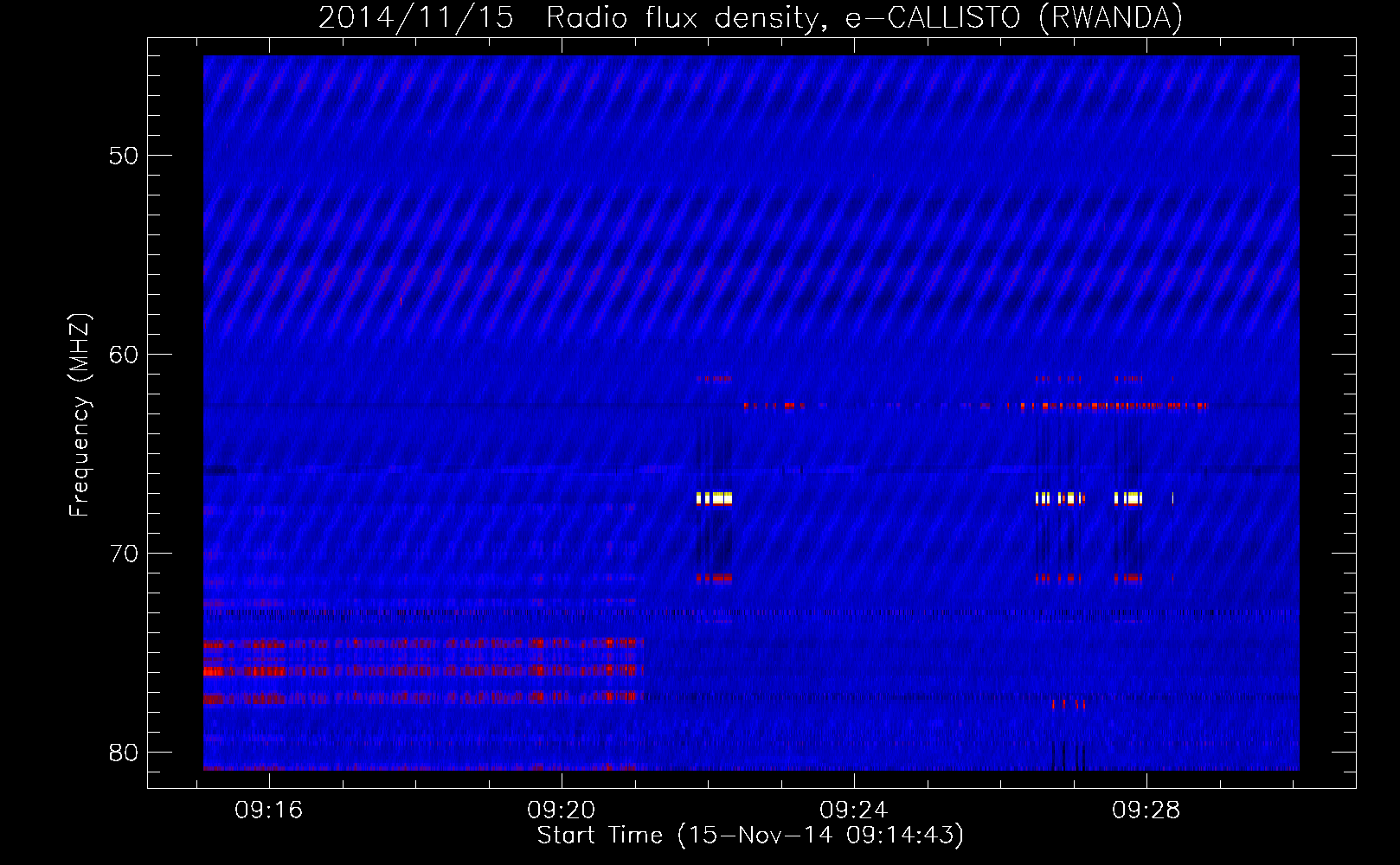
Task: Click the 09:16 time tick label
Action: coord(269,811)
